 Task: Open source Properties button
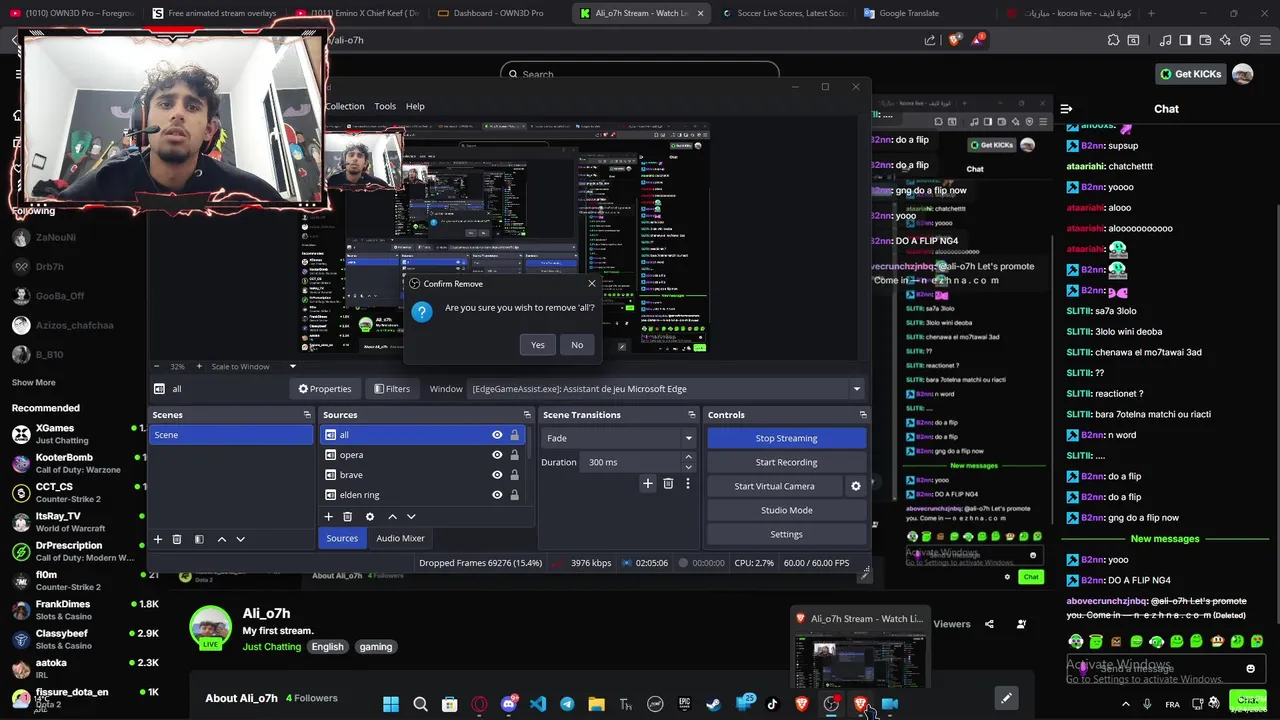point(325,389)
